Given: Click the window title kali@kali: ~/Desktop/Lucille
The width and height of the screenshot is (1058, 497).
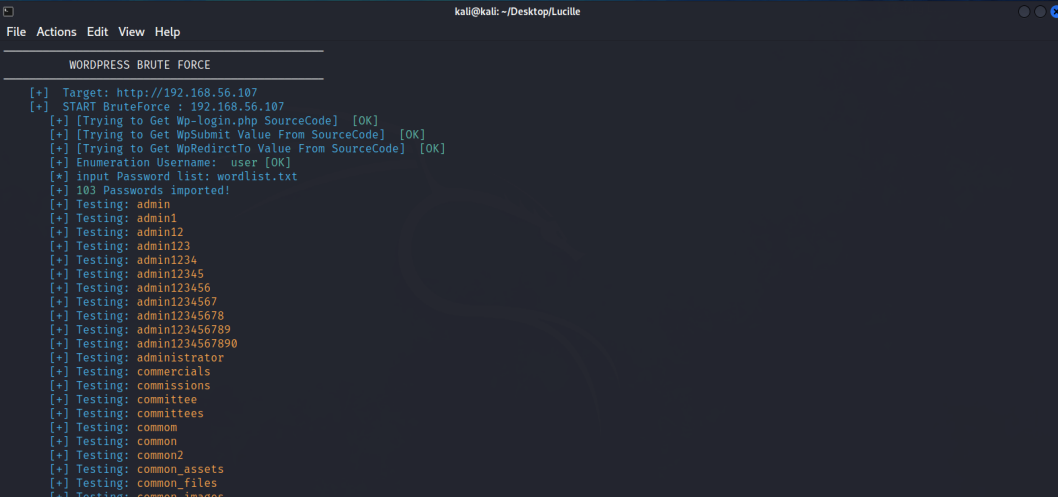Looking at the screenshot, I should click(518, 11).
